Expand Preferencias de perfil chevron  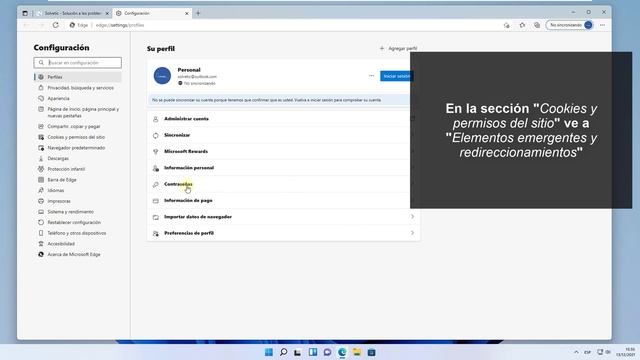[x=412, y=233]
